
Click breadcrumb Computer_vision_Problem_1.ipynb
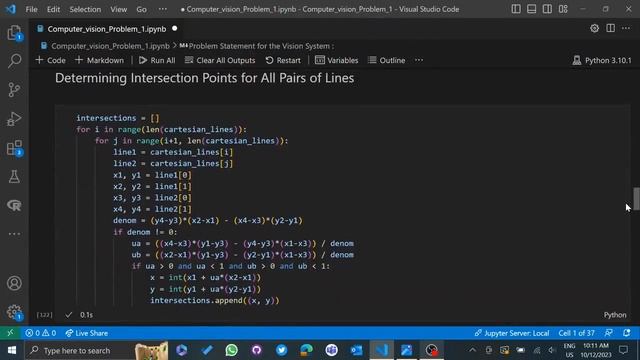[110, 46]
